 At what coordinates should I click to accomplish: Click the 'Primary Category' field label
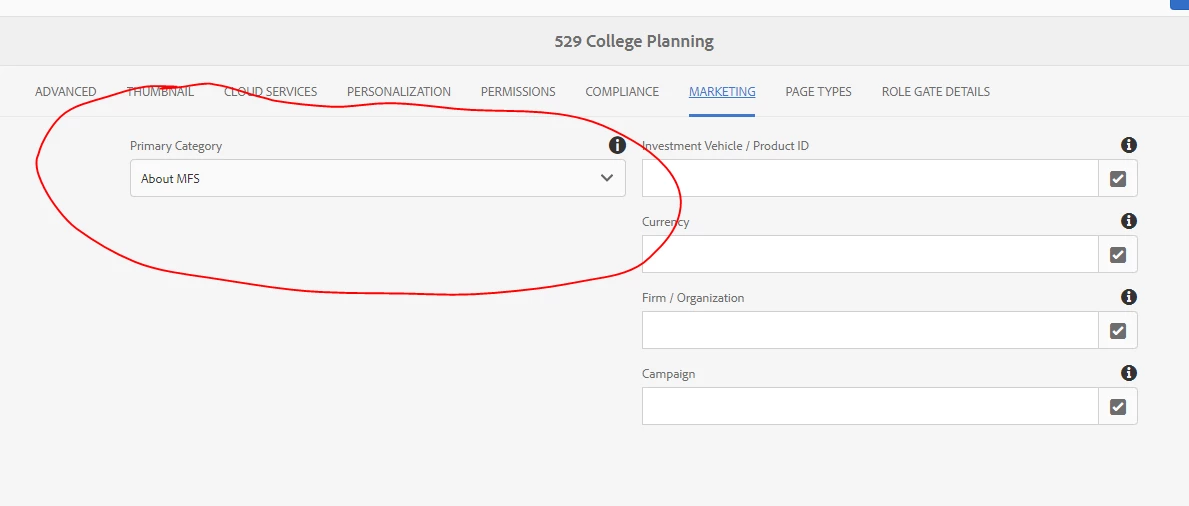coord(176,146)
